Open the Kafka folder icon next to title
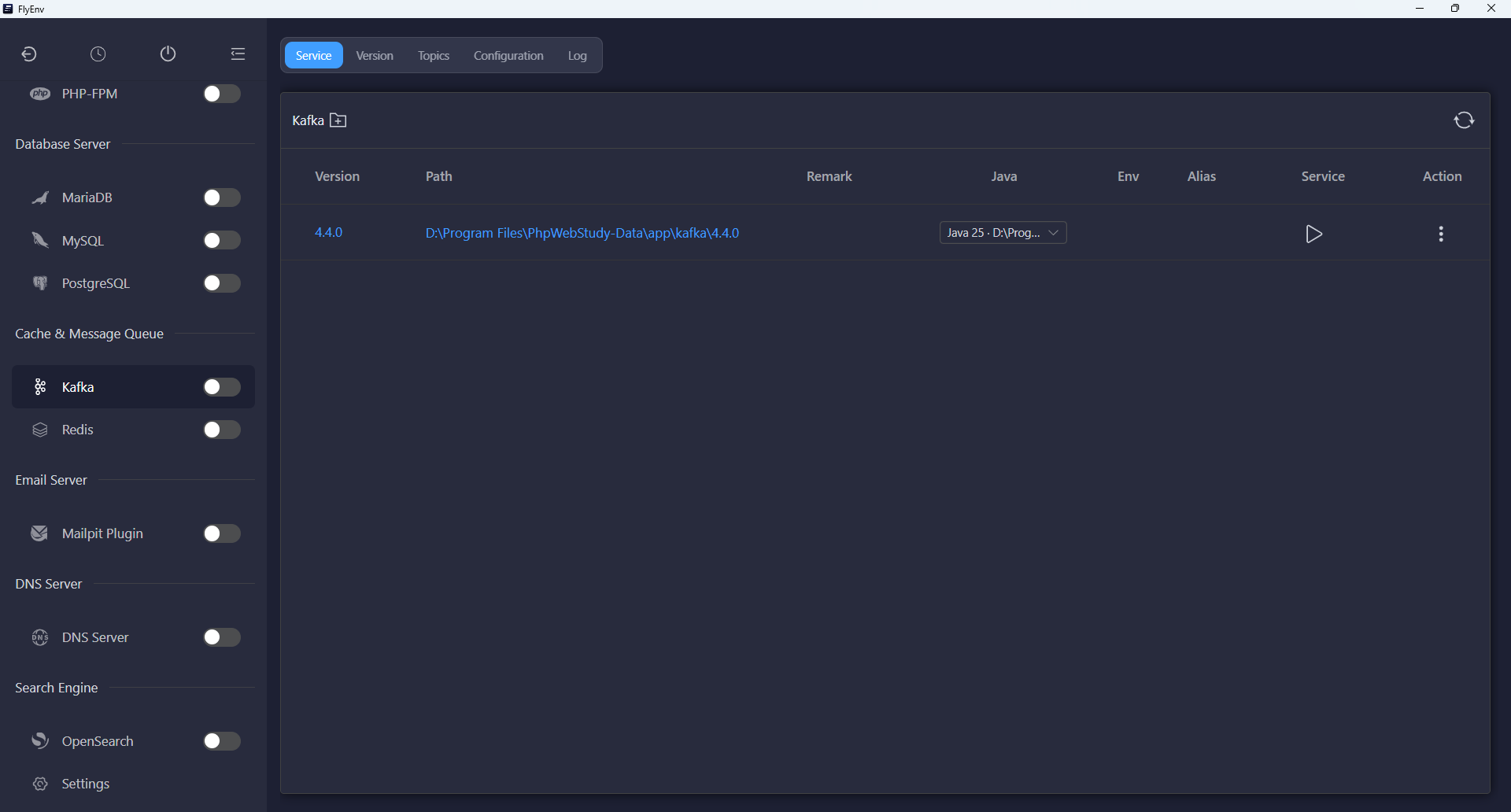 tap(338, 120)
